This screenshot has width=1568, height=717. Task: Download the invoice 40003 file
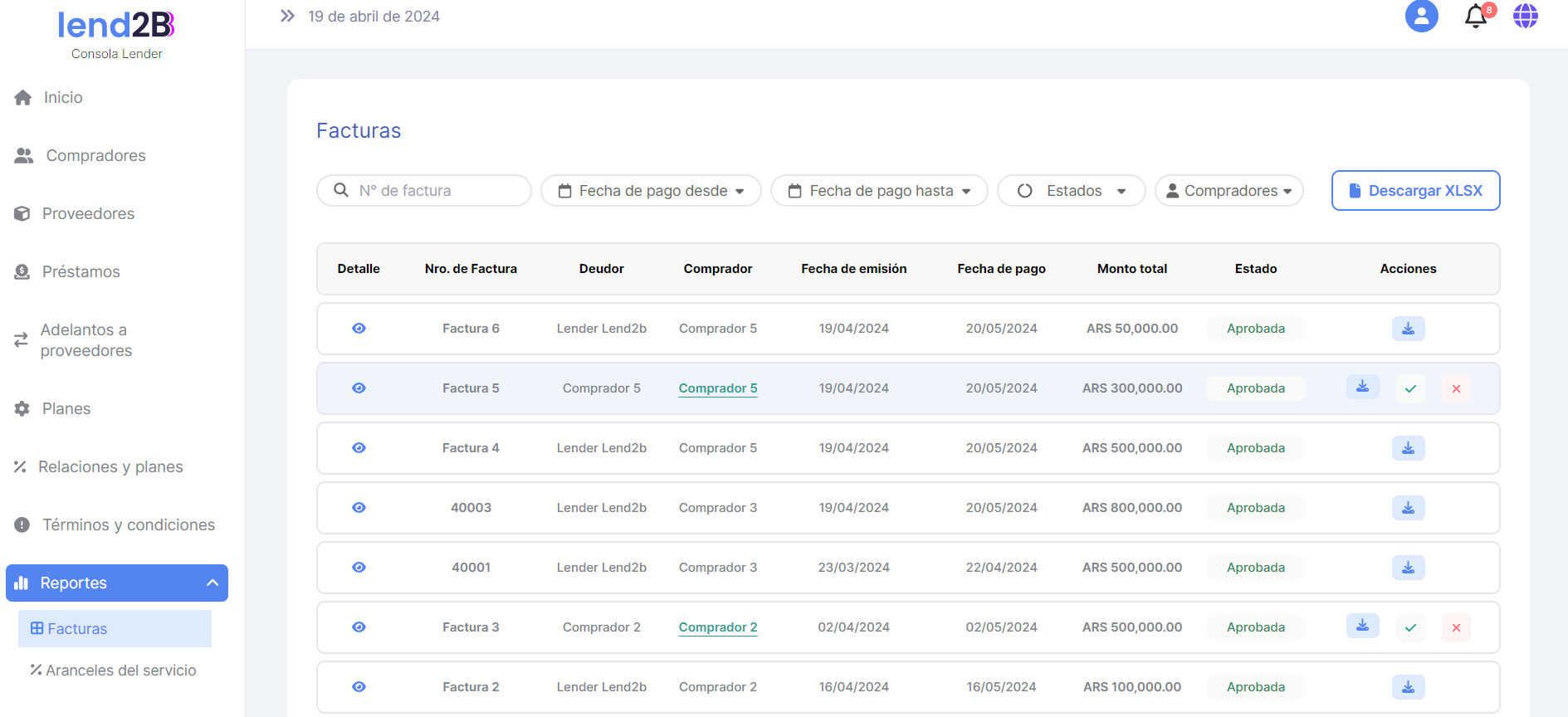[1408, 508]
